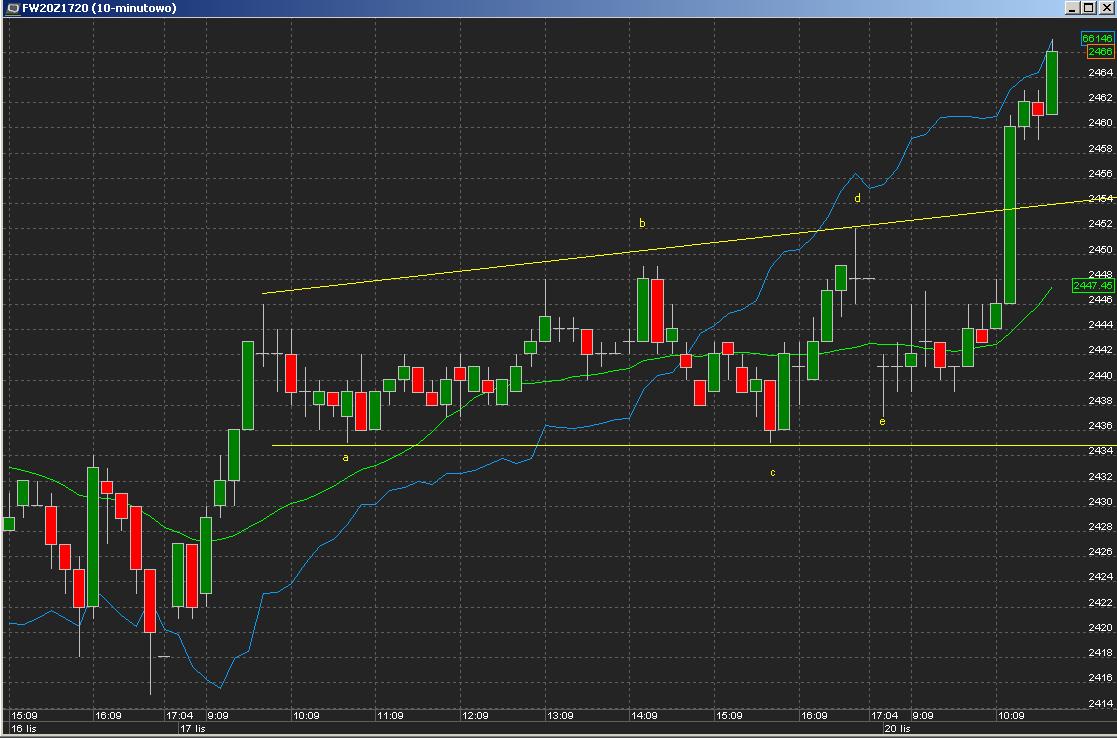
Task: Select wave annotation letter a
Action: coord(346,457)
